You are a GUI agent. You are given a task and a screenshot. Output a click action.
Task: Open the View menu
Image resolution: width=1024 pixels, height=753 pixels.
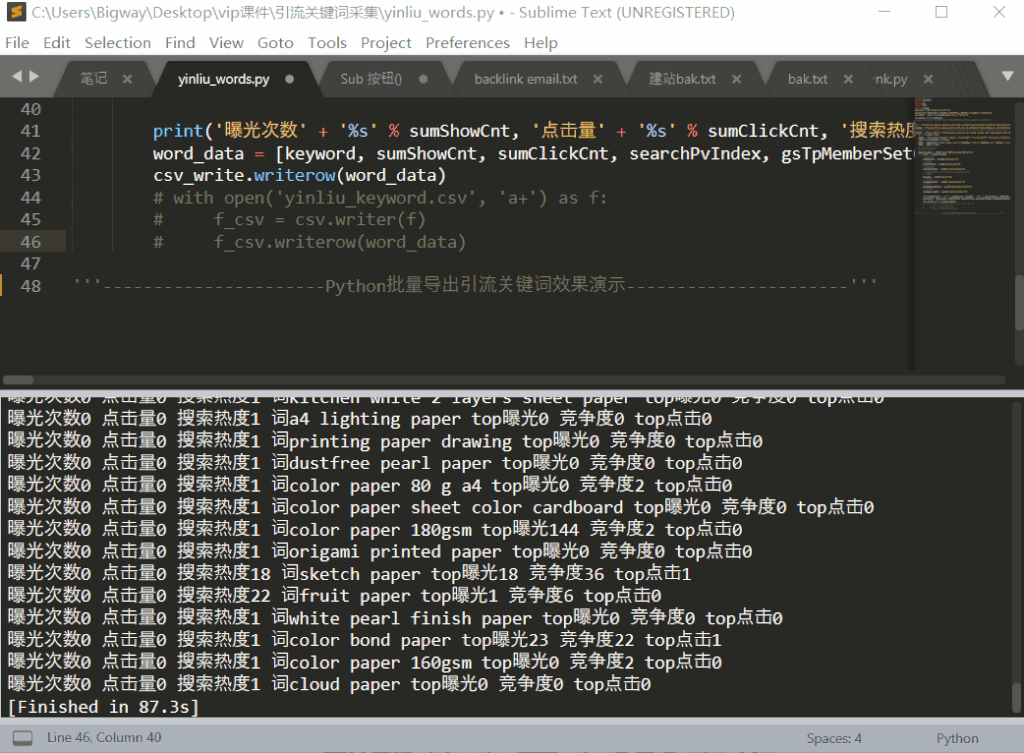pyautogui.click(x=226, y=42)
